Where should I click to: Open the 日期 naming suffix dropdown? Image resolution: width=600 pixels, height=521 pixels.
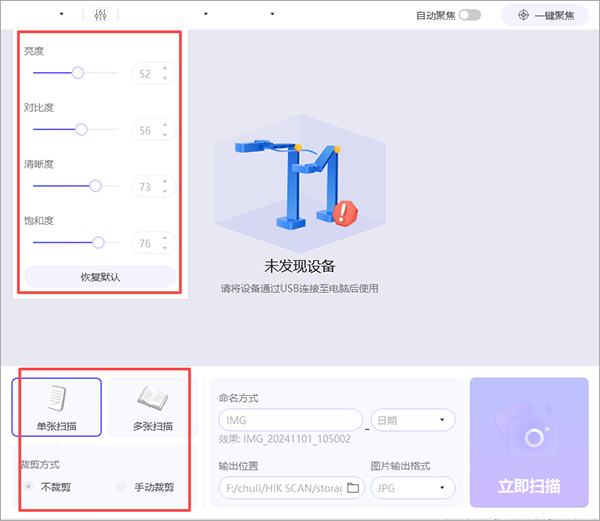point(413,420)
